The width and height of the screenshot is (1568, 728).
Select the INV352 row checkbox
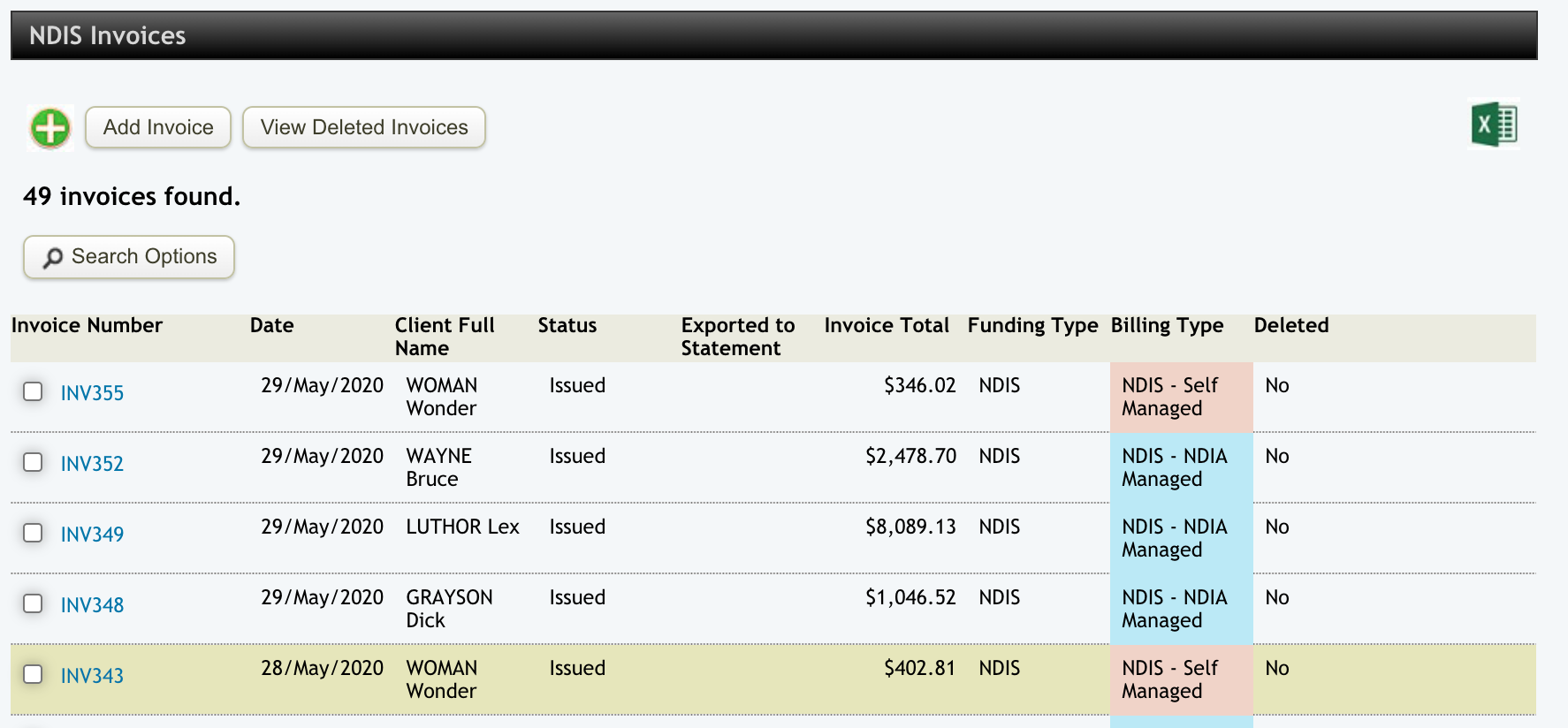pyautogui.click(x=33, y=462)
